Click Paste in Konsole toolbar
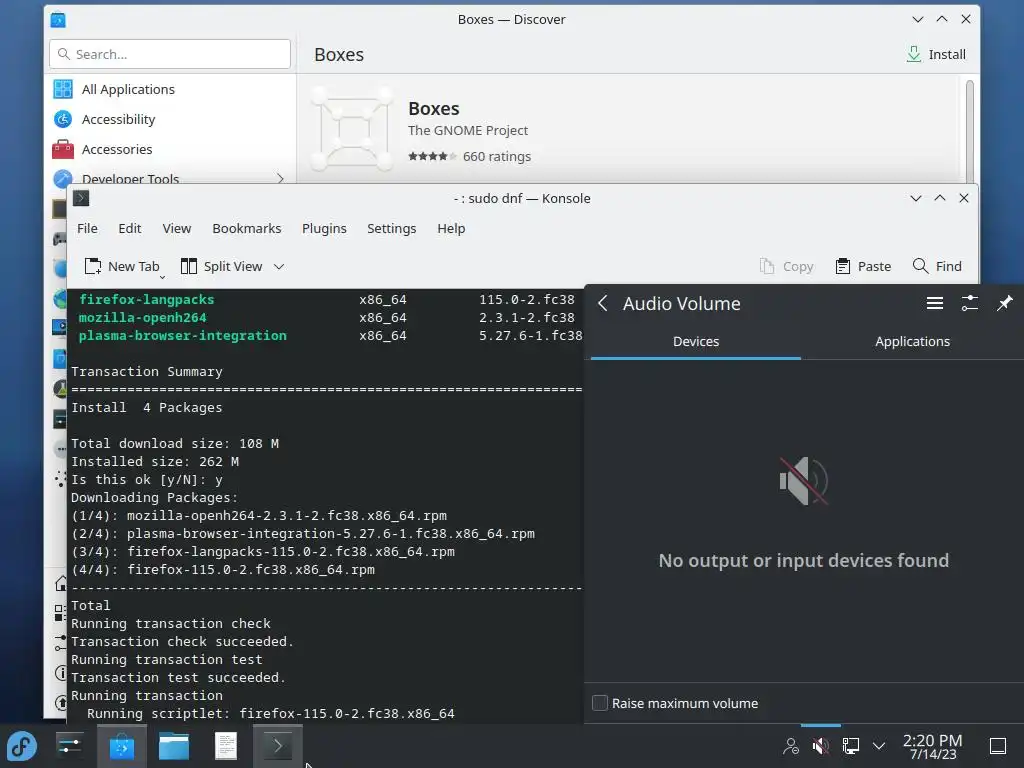The image size is (1024, 768). point(863,266)
